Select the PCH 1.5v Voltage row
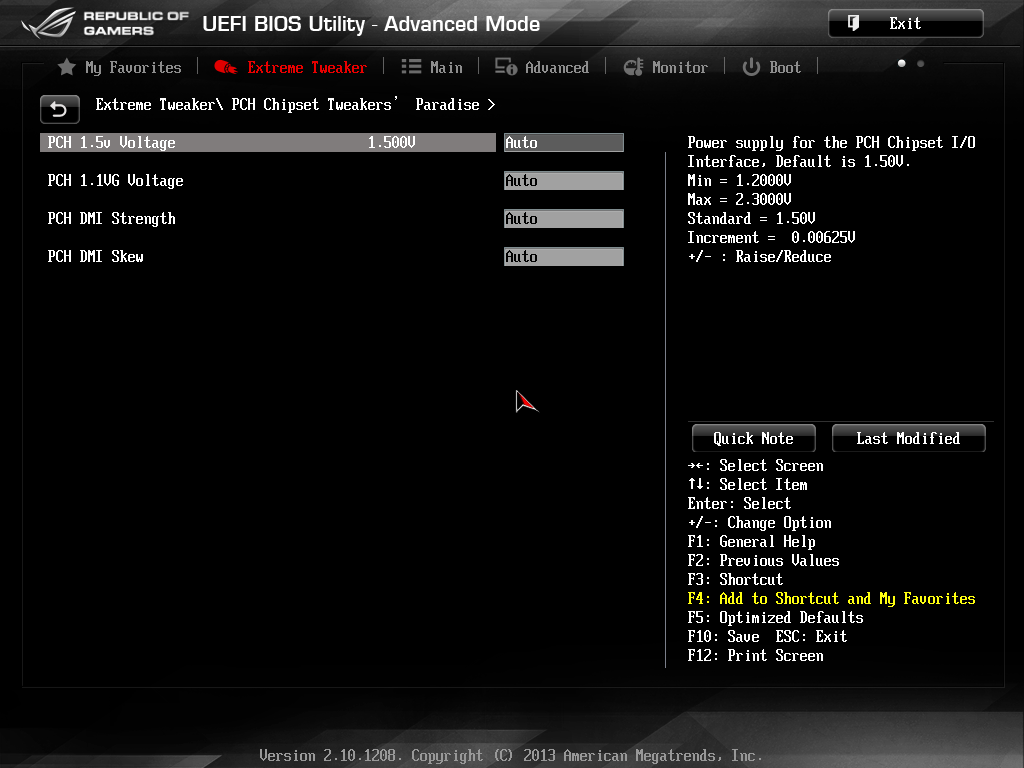Viewport: 1024px width, 768px height. 268,142
